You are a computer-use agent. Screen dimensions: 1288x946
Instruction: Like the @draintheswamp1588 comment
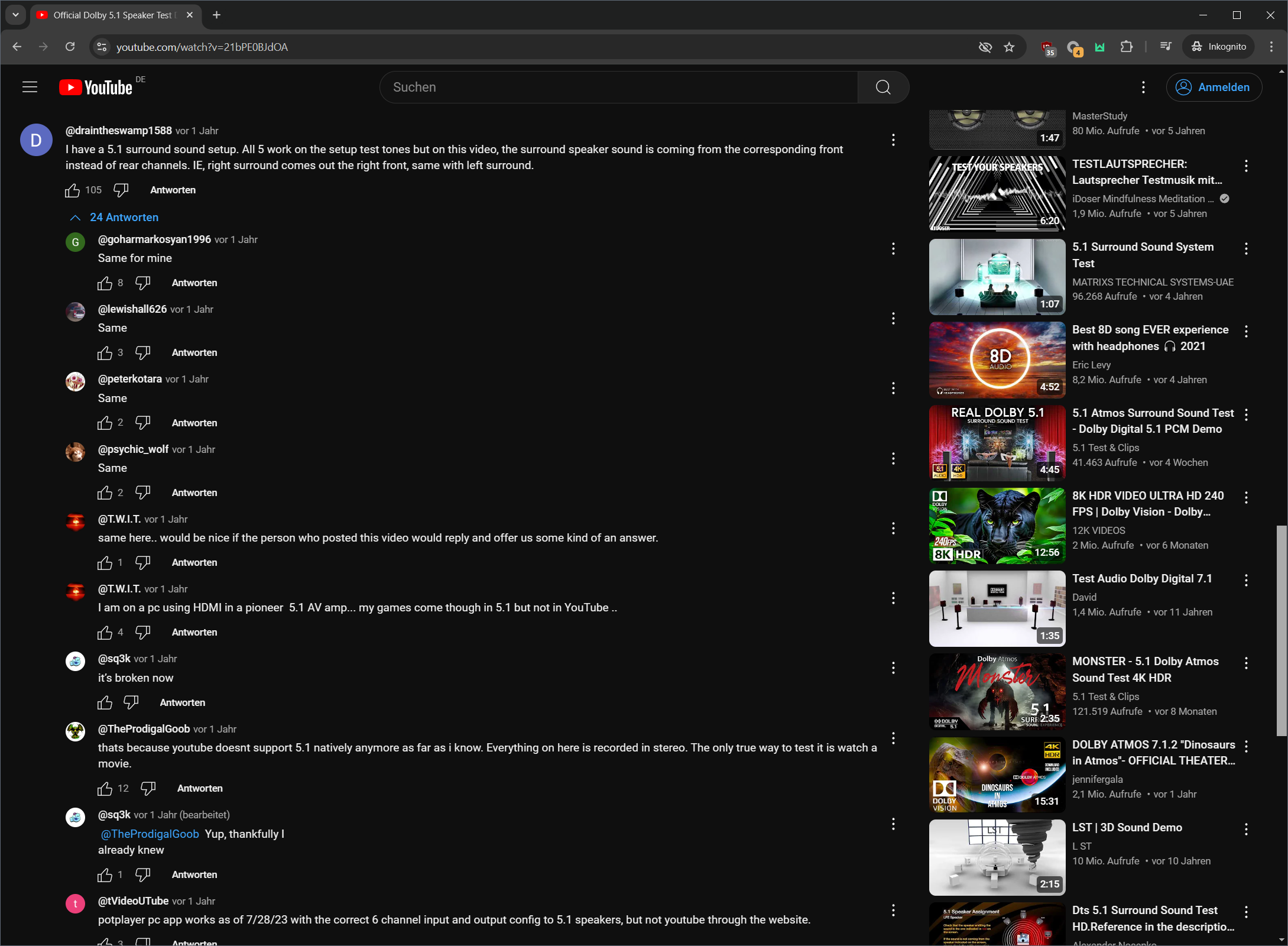72,190
